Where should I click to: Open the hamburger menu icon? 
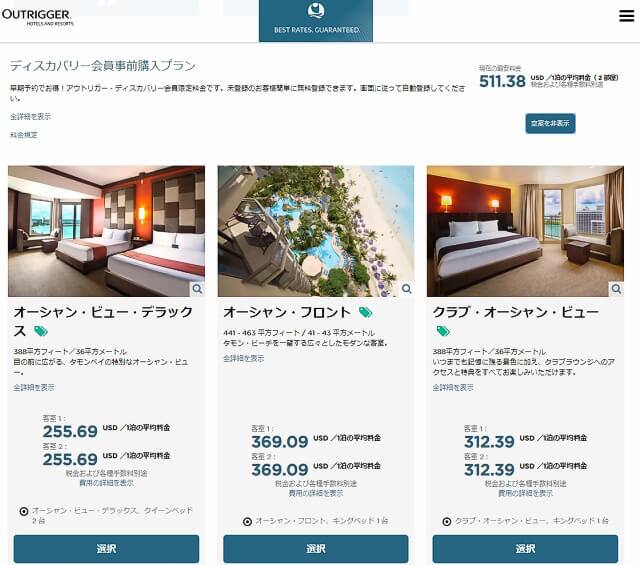pos(626,16)
